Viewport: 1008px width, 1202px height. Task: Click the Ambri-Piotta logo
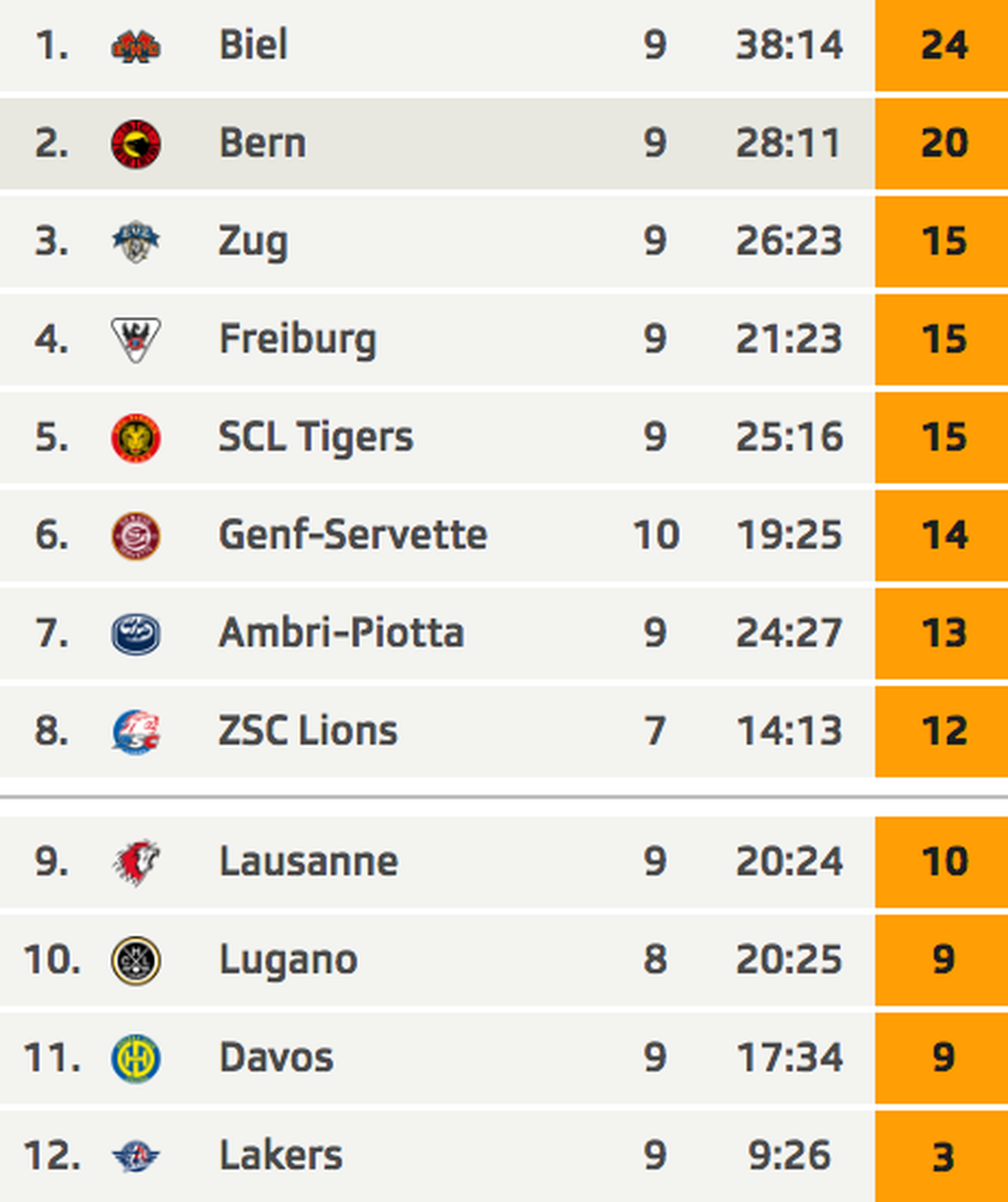136,633
